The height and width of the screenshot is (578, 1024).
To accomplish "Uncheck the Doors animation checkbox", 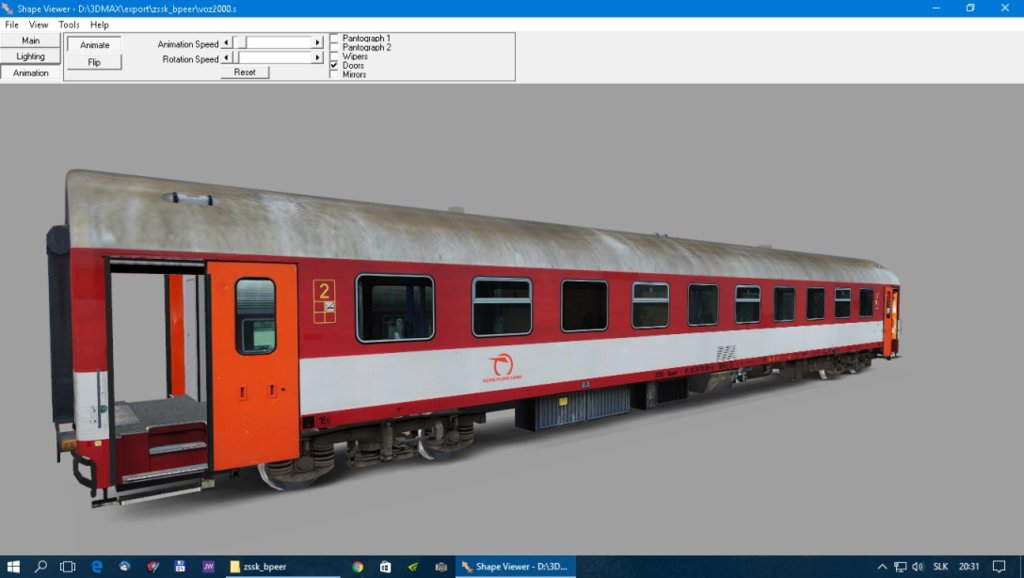I will tap(334, 65).
